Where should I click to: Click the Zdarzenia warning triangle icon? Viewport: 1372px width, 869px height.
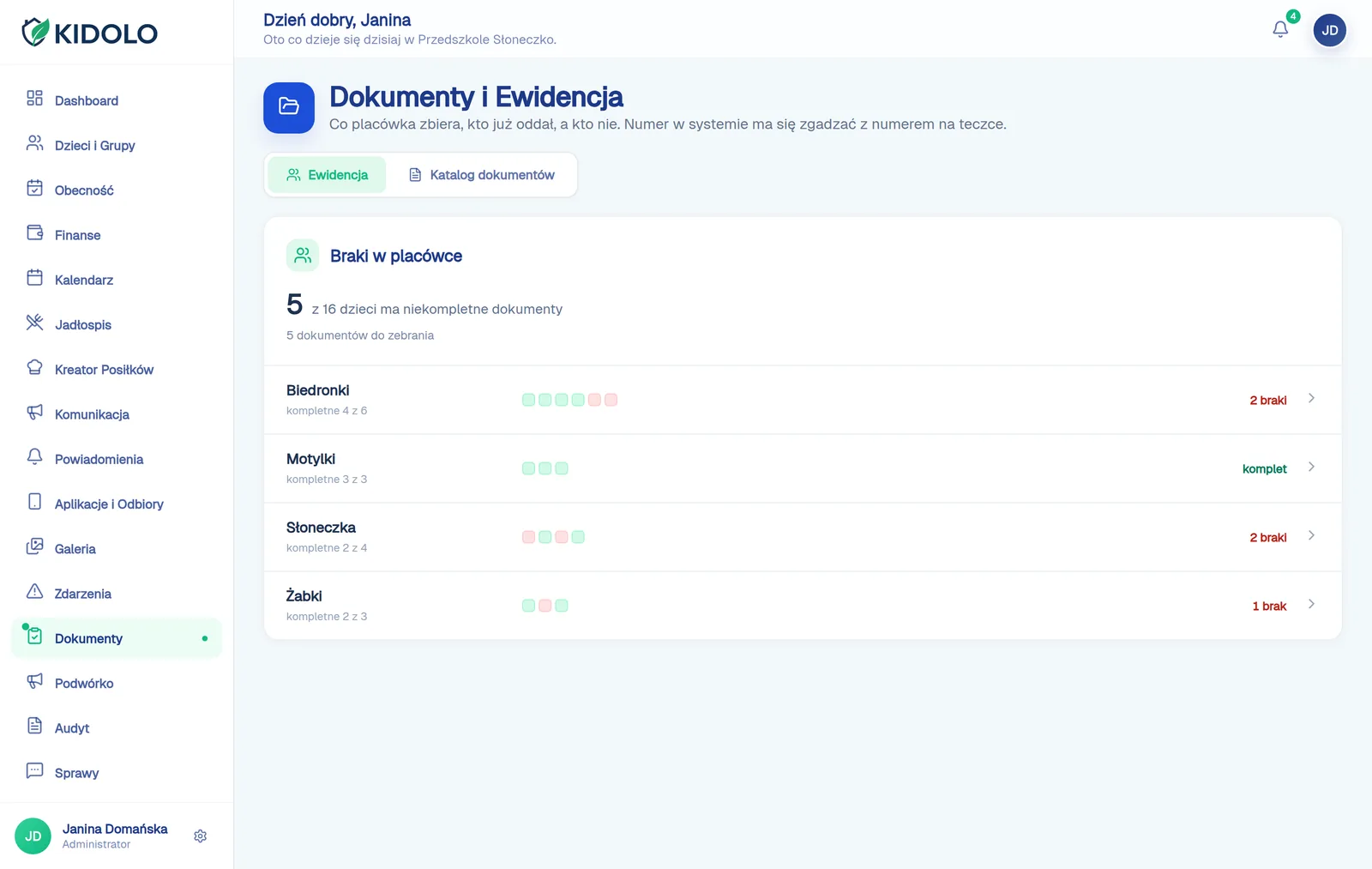34,591
